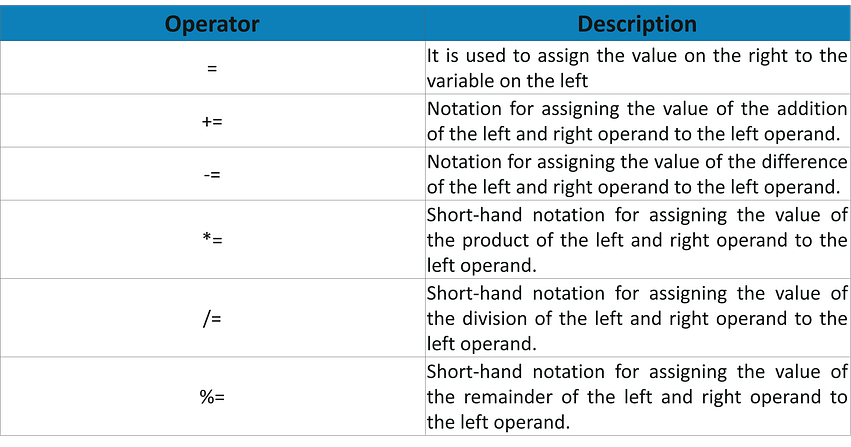Select the /= operator cell
The height and width of the screenshot is (447, 851).
[211, 319]
